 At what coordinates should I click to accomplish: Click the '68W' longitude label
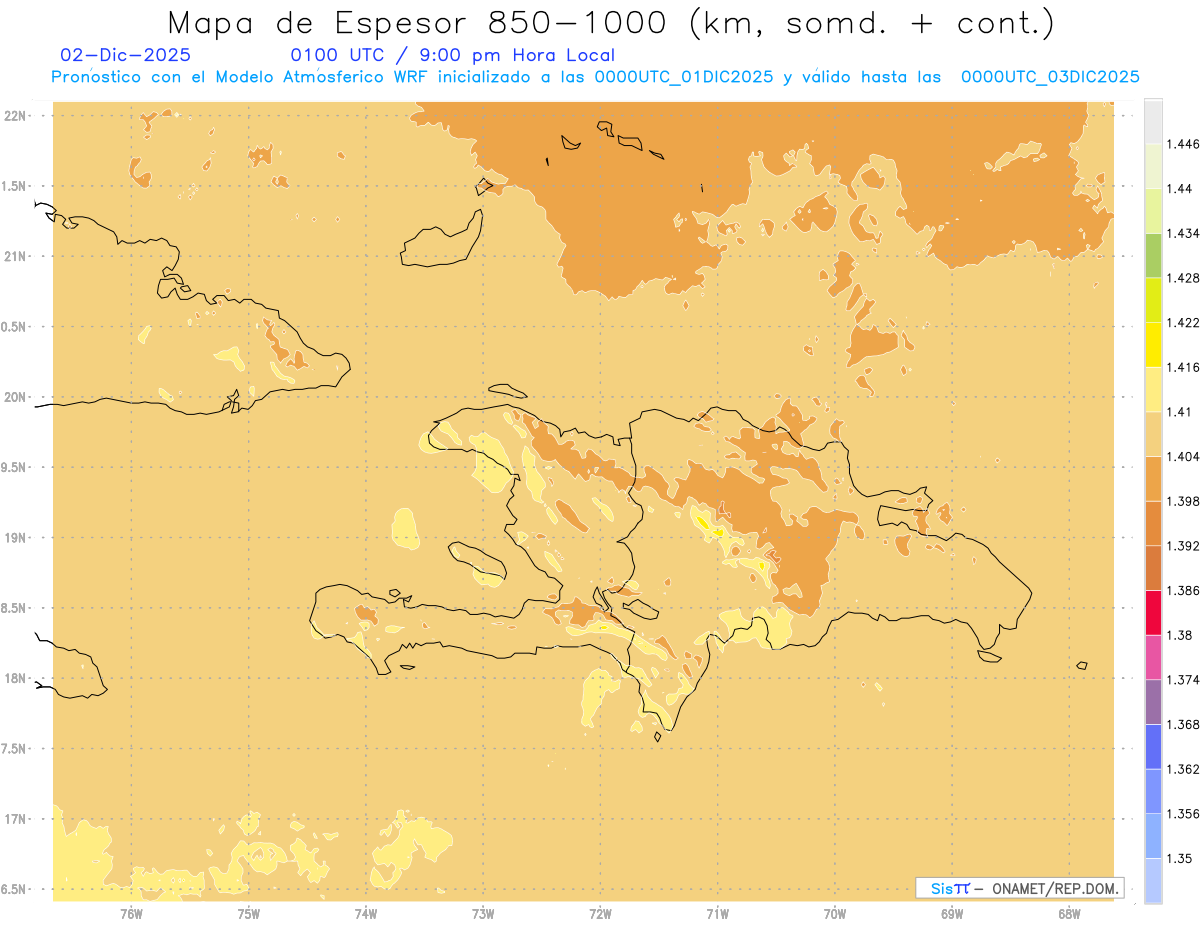click(1069, 914)
